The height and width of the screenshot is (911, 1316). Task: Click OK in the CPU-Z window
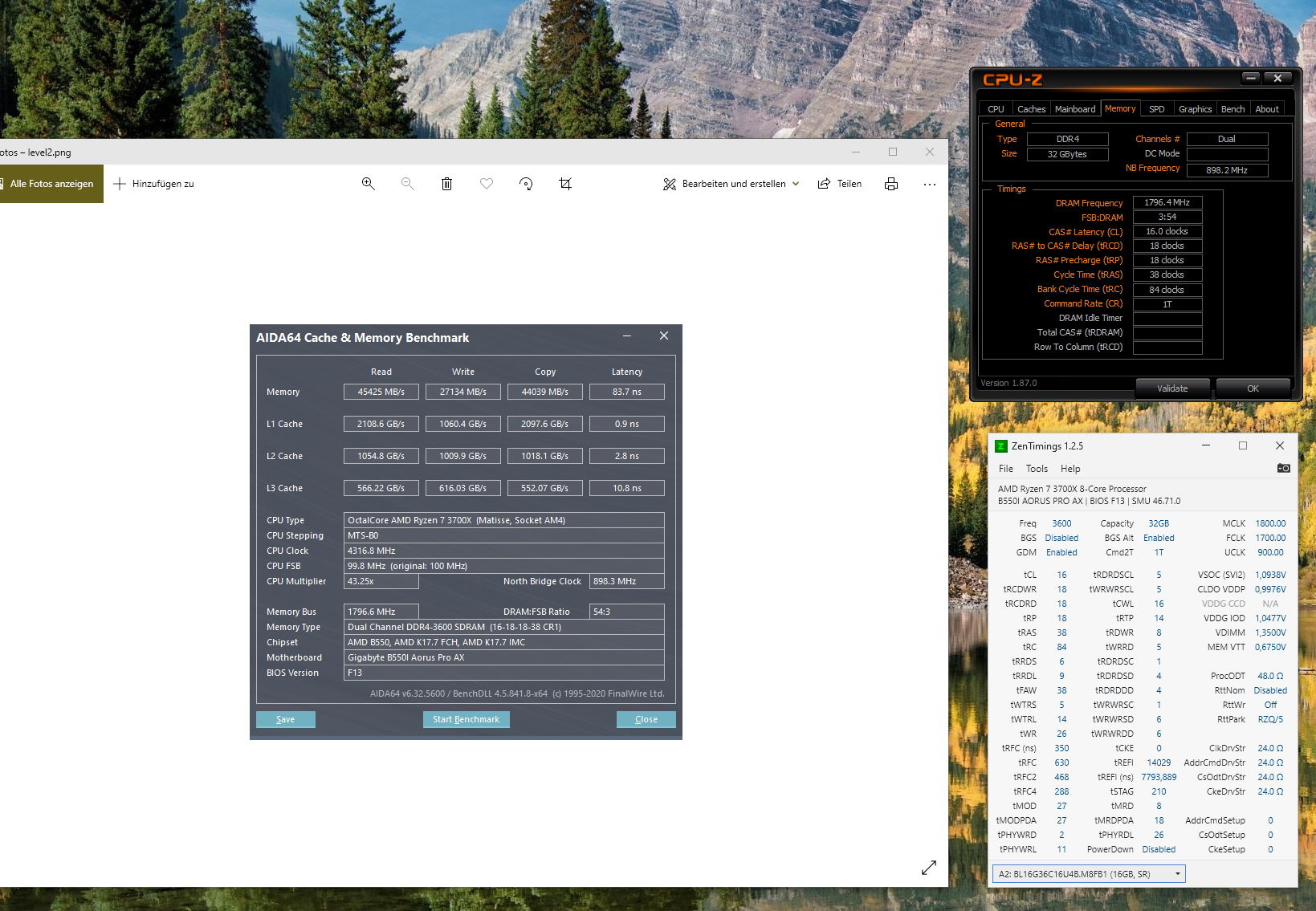coord(1253,388)
